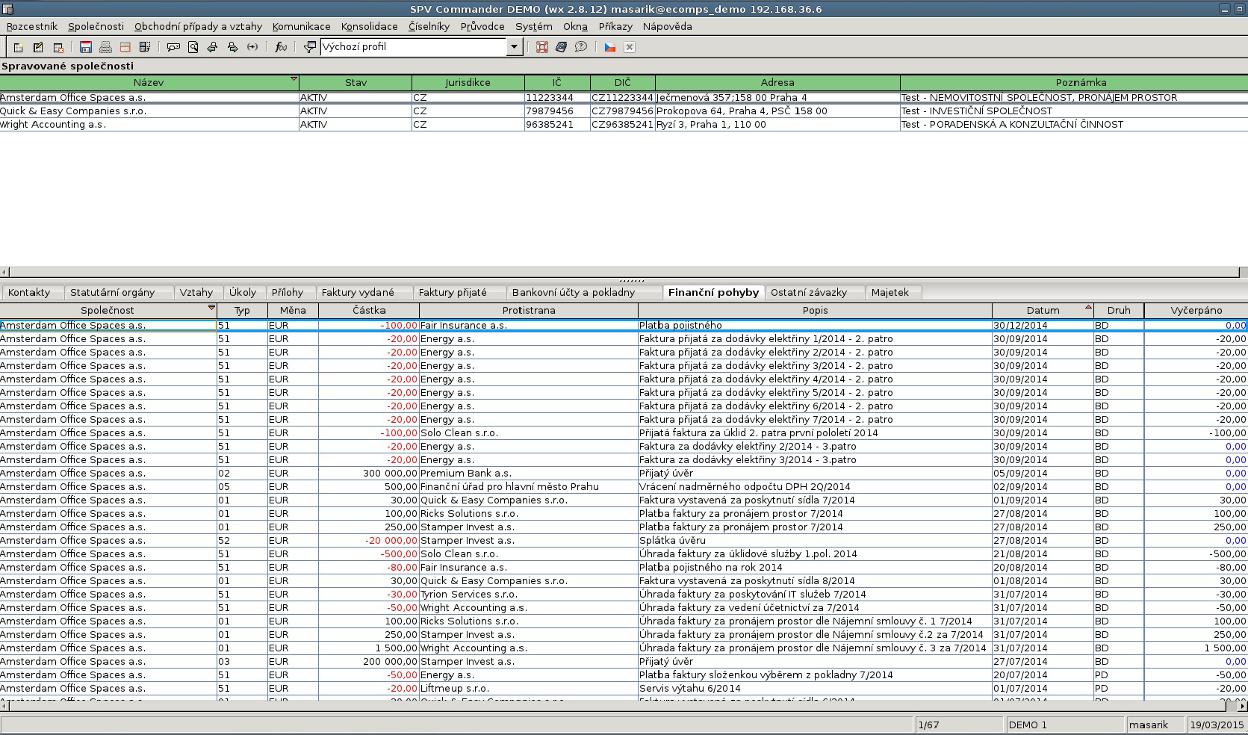
Task: Open the Společnosti menu
Action: point(96,26)
